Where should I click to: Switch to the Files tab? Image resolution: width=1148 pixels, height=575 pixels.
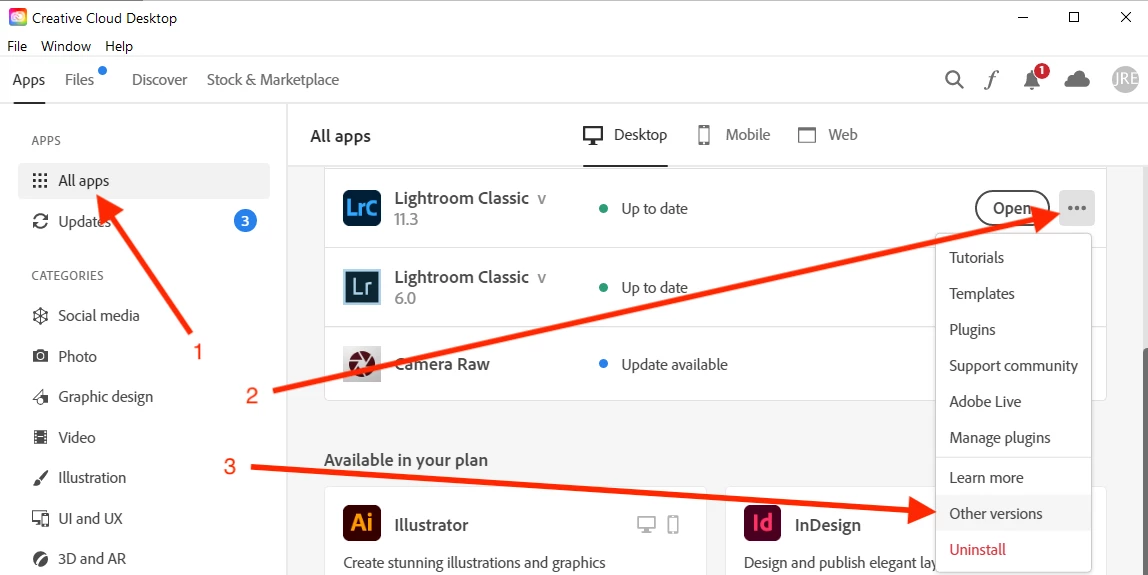[x=79, y=80]
